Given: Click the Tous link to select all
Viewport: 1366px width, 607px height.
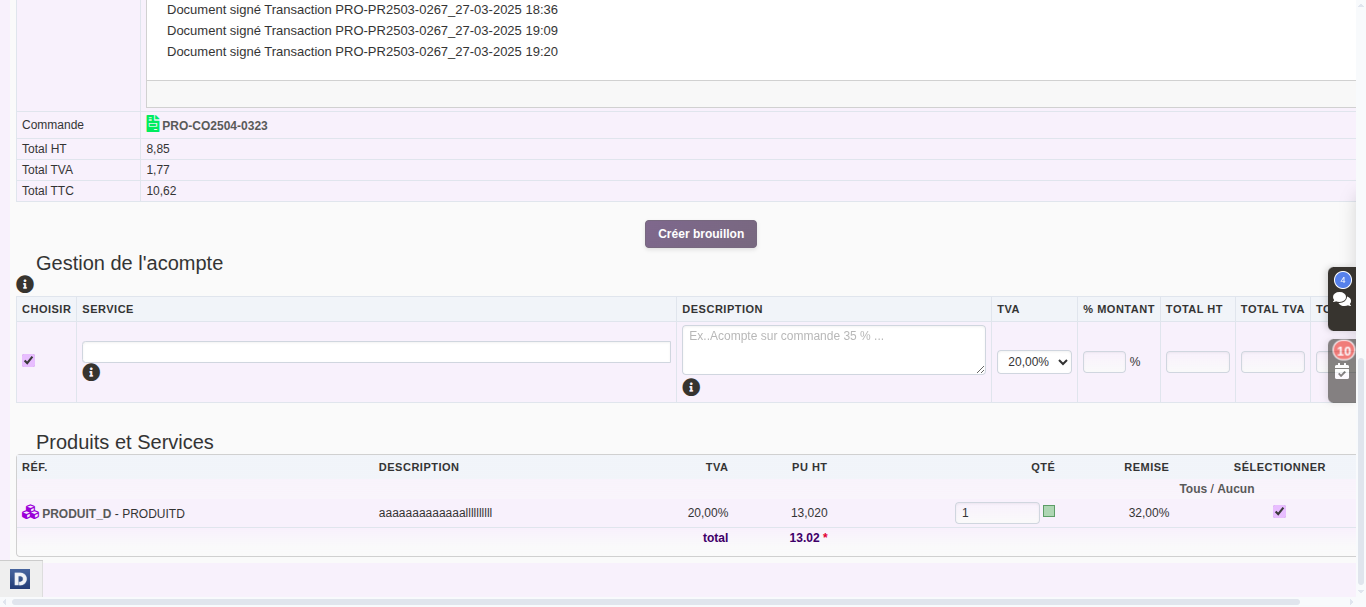Looking at the screenshot, I should coord(1194,489).
